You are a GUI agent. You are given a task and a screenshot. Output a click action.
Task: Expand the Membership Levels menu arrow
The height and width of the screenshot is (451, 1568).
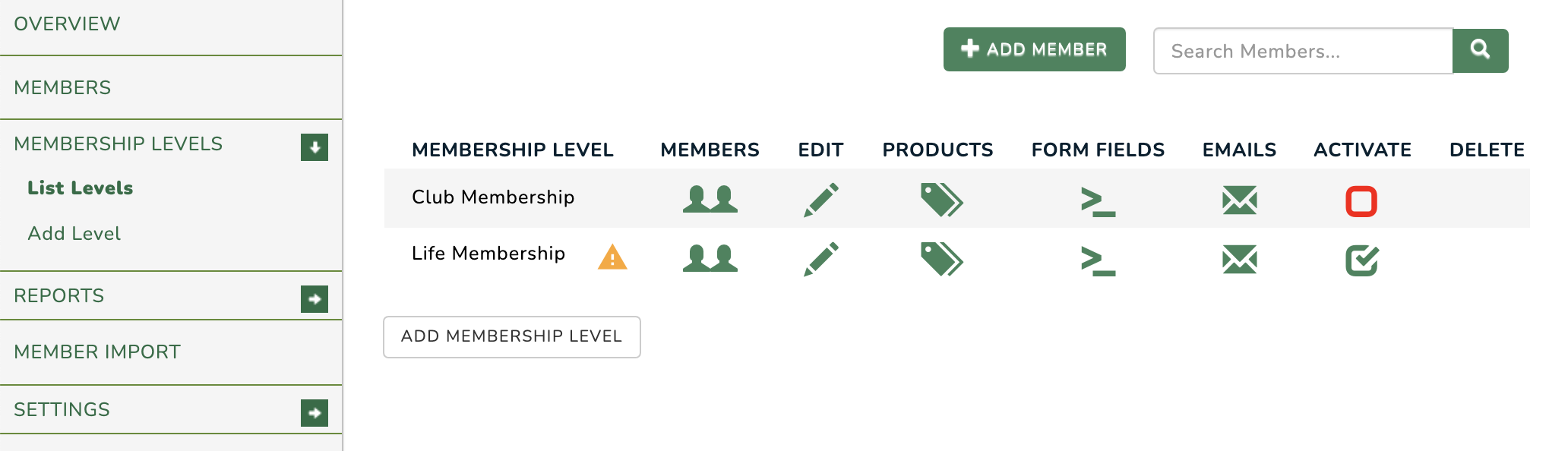314,147
